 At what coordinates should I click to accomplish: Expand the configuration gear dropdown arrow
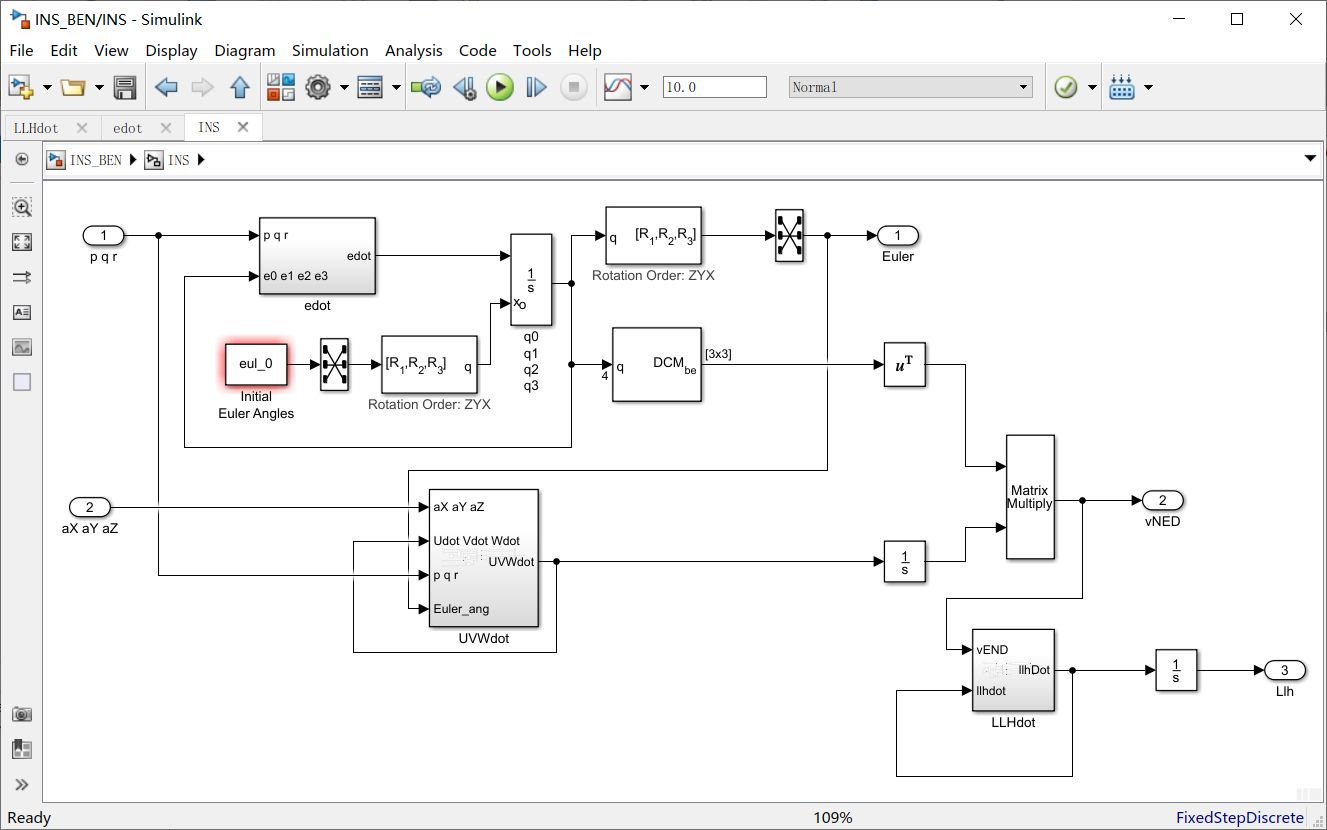pos(344,88)
